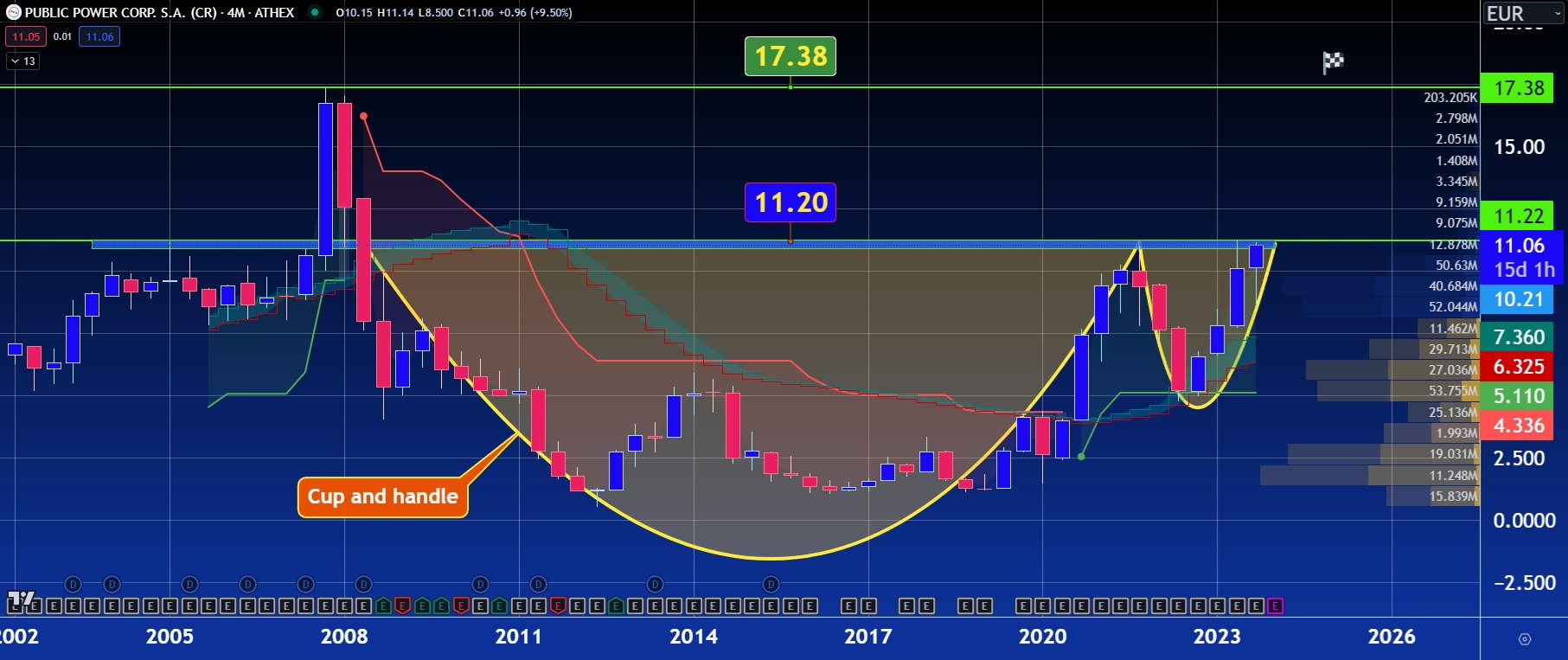
Task: Click the 53.755M volume profile value
Action: coord(1453,391)
